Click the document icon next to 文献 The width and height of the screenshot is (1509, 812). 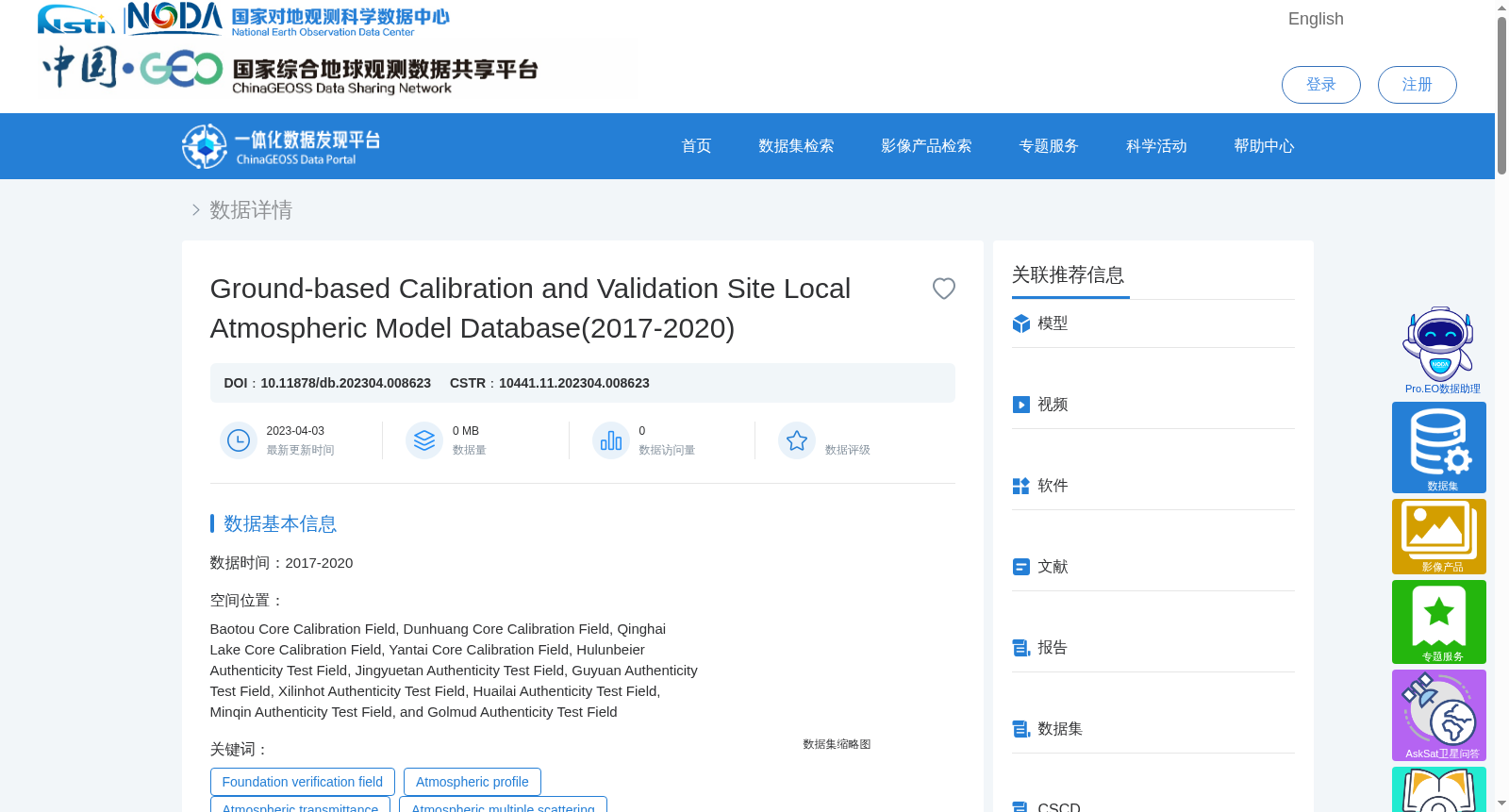click(1021, 567)
